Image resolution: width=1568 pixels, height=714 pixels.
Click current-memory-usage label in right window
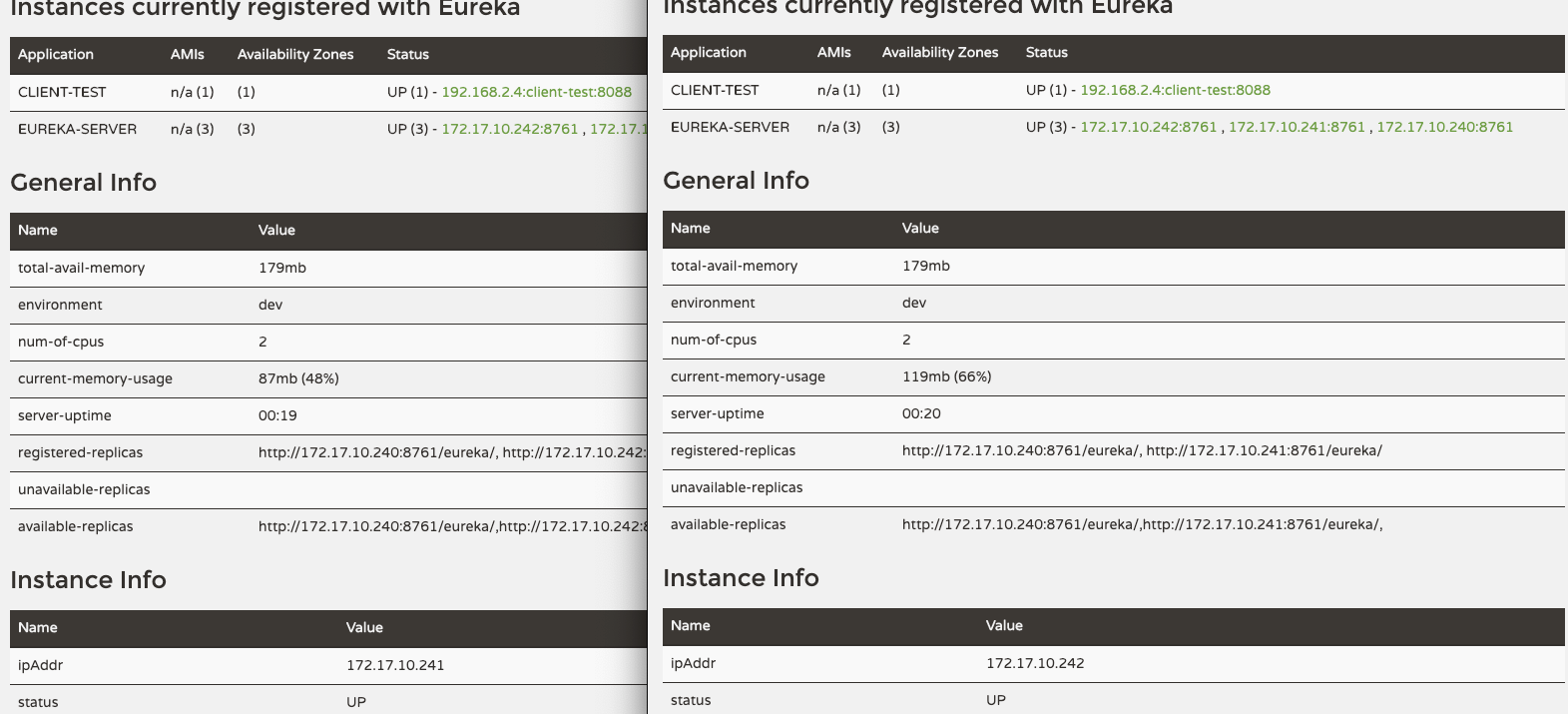coord(748,376)
